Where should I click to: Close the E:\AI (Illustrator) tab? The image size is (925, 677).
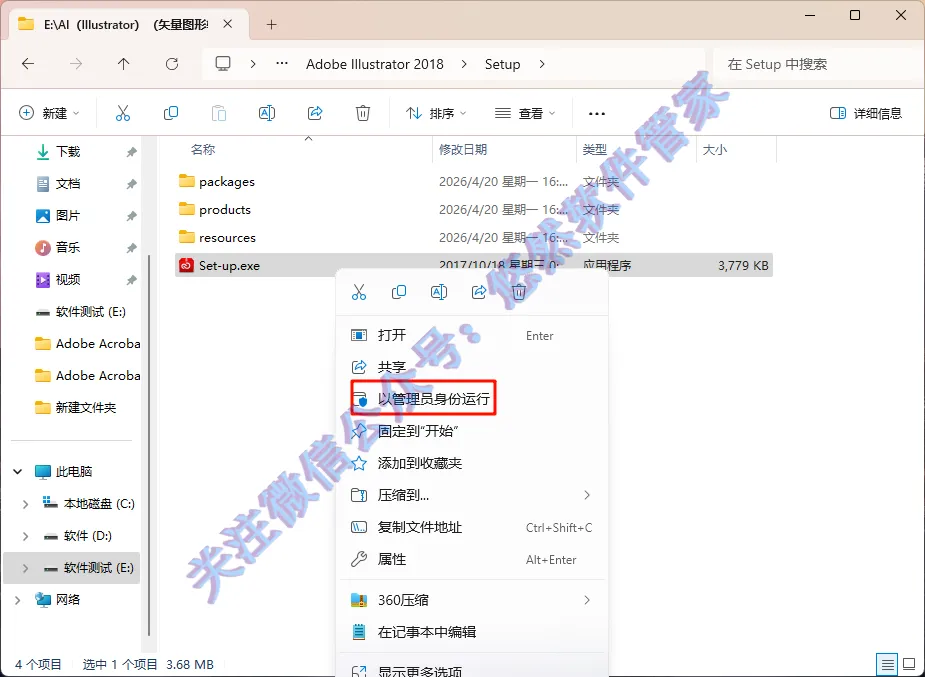228,24
